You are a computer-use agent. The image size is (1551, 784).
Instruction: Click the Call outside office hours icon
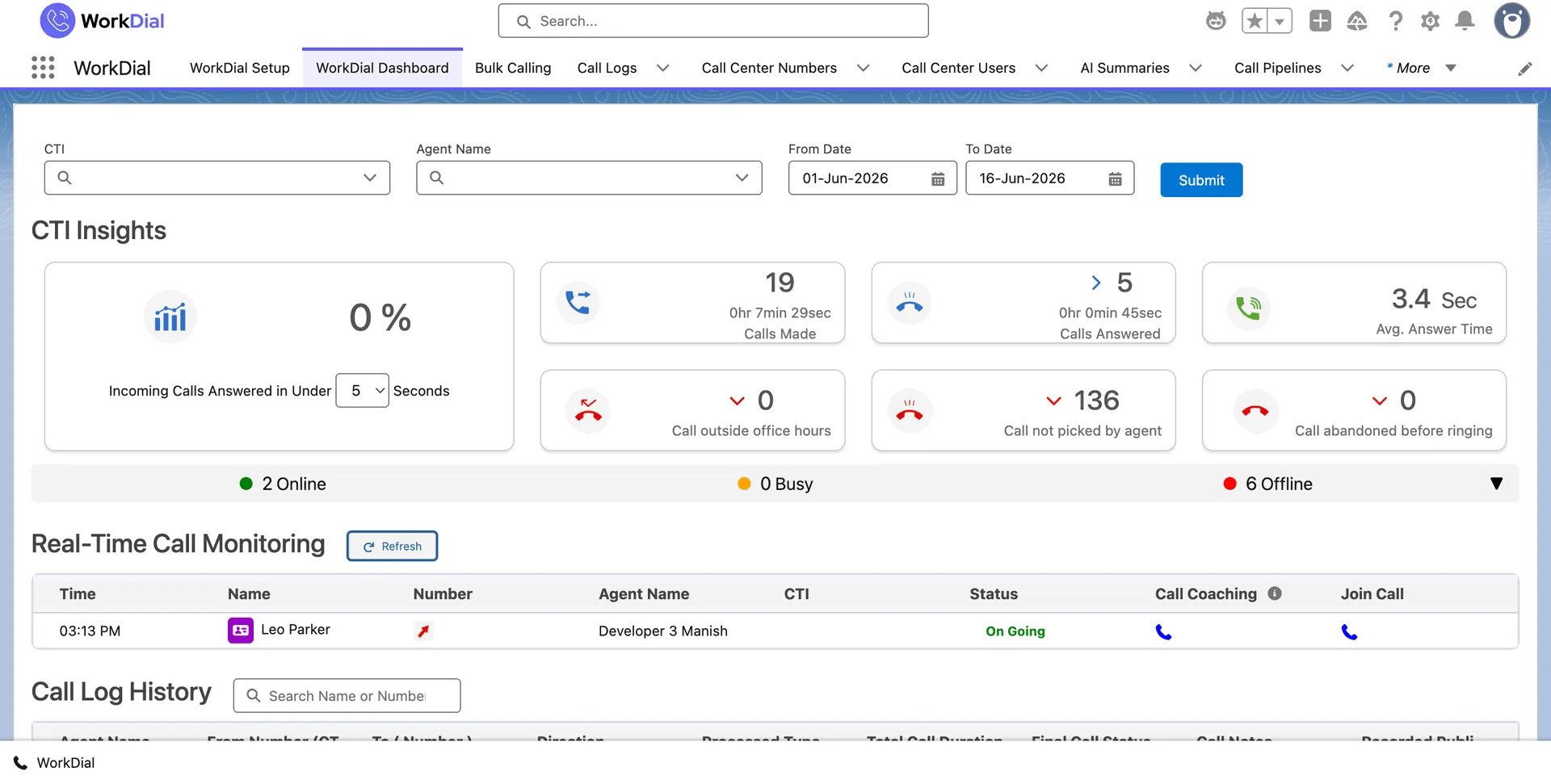coord(588,410)
